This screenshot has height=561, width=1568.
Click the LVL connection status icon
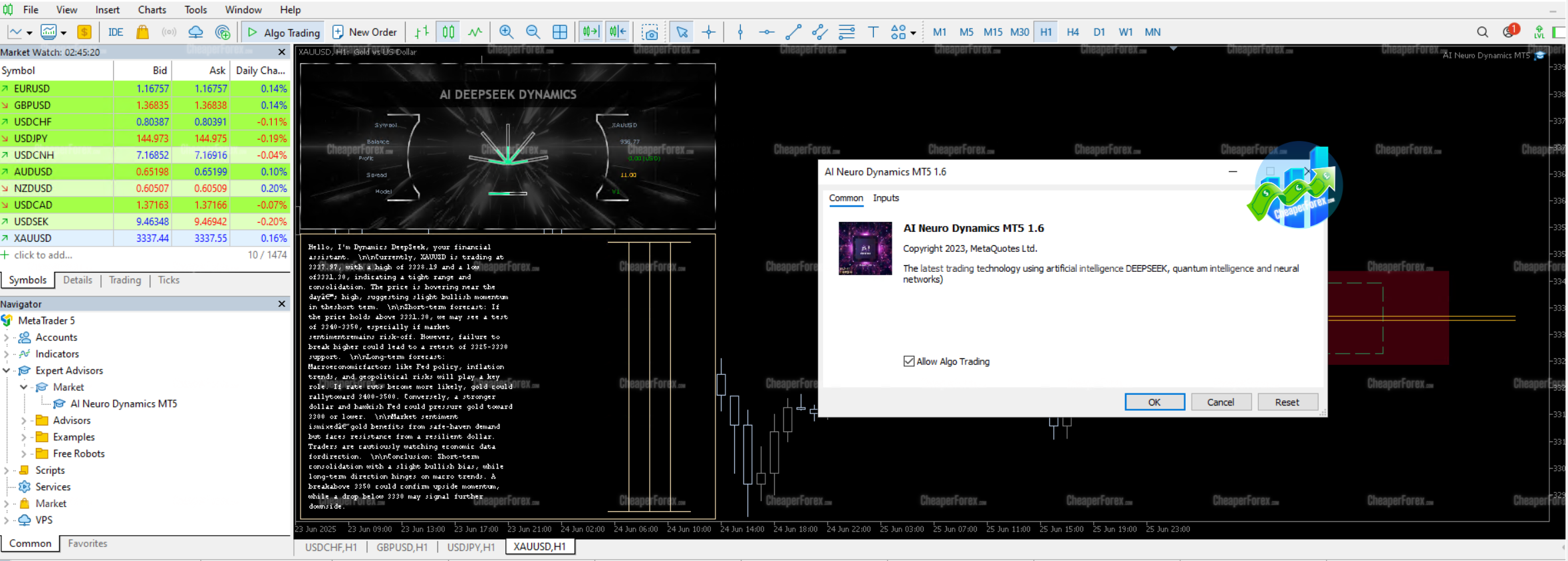click(1539, 32)
